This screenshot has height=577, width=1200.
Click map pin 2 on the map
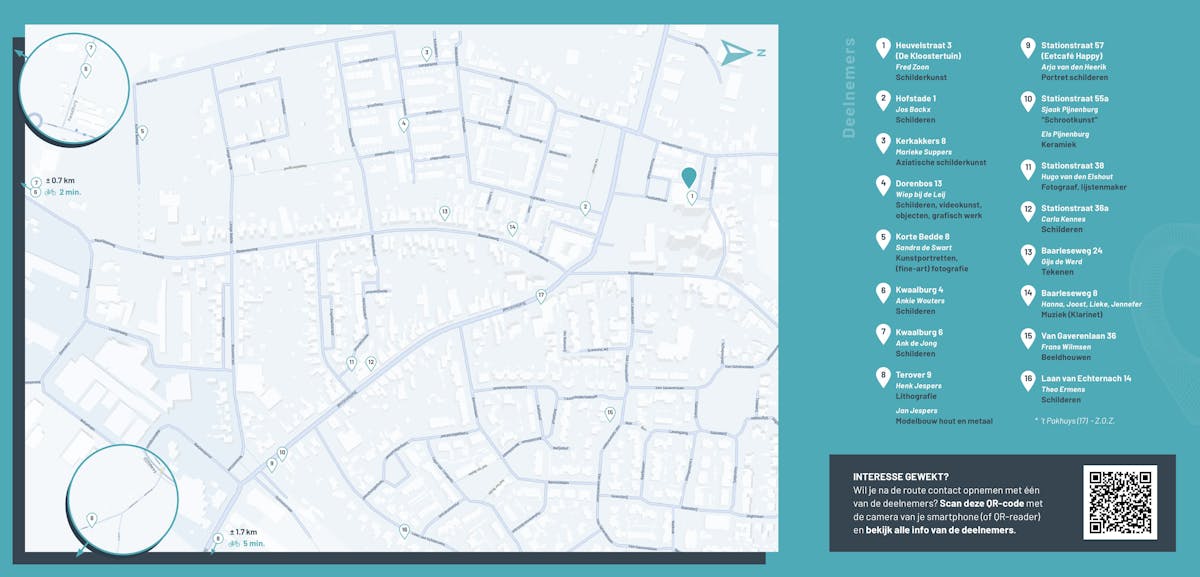point(585,207)
